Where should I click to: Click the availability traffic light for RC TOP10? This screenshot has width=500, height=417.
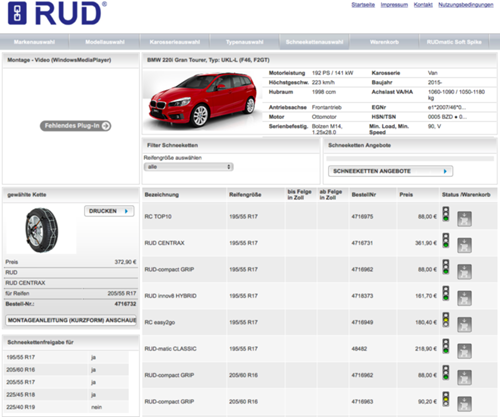tap(446, 214)
